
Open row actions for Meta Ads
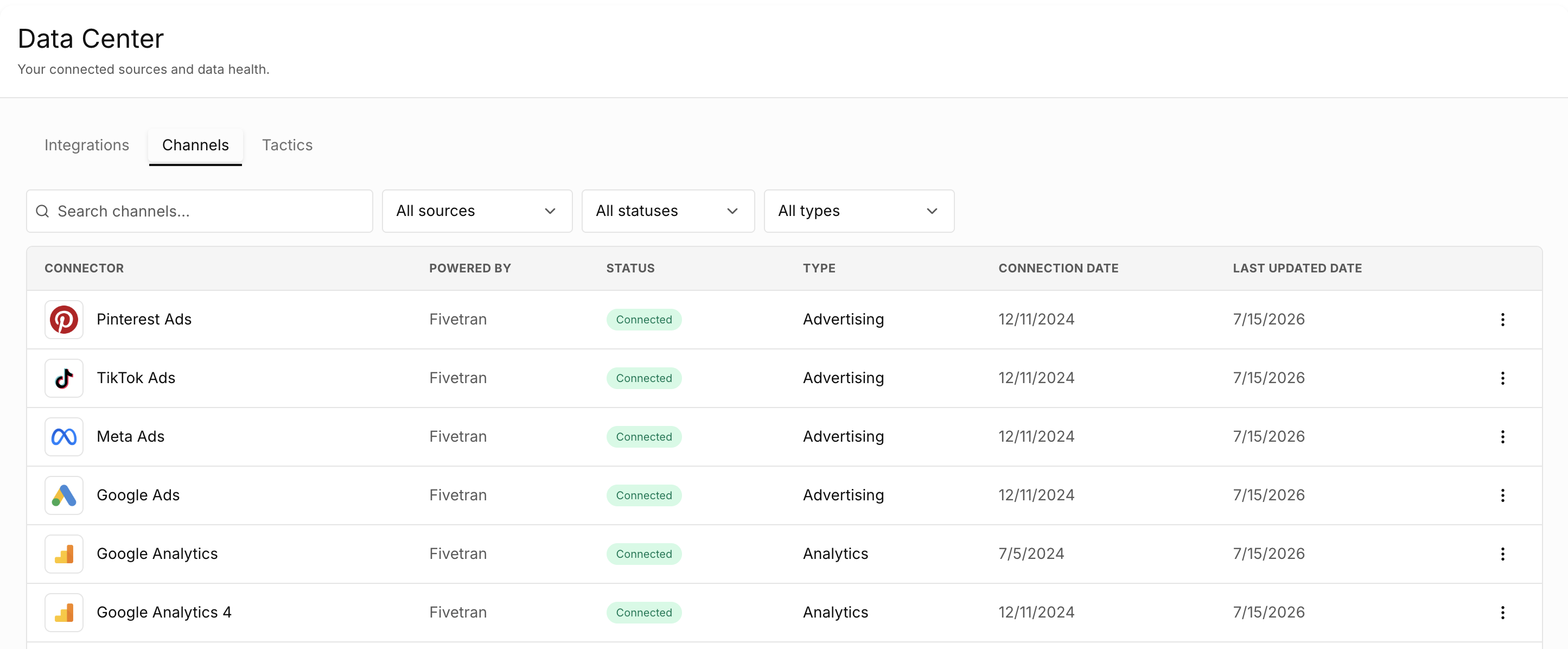[1502, 436]
